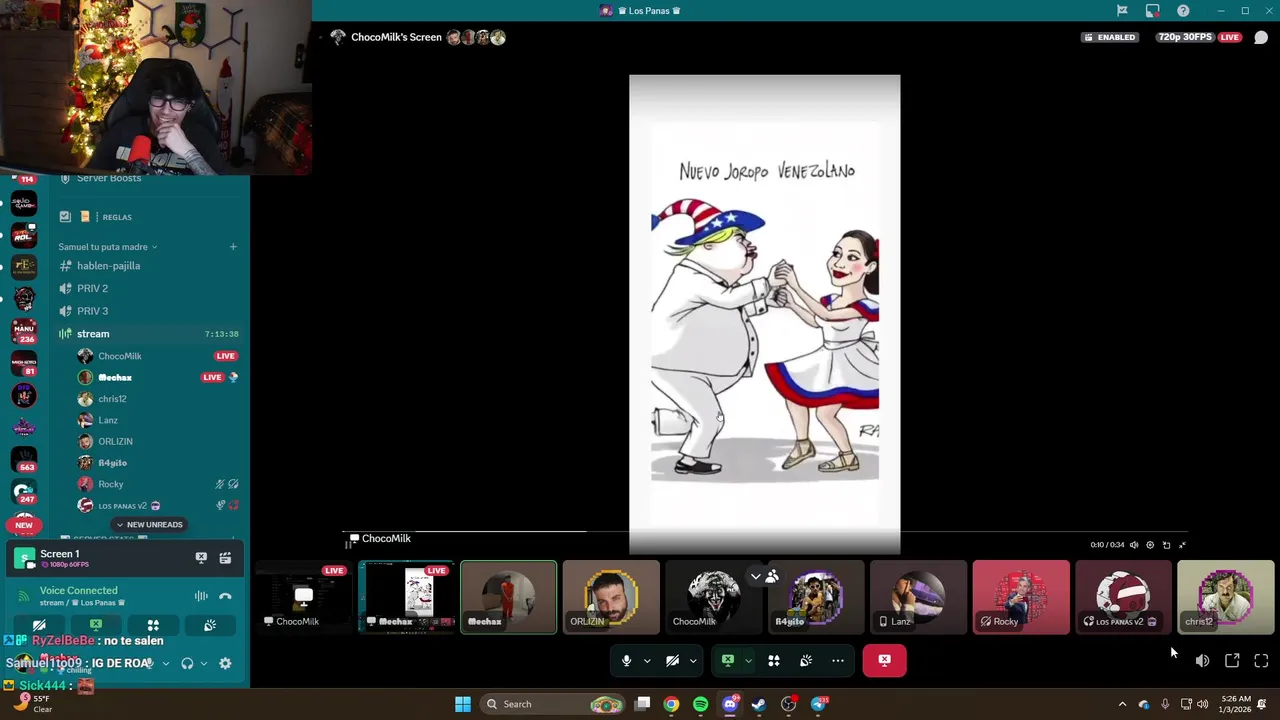1280x720 pixels.
Task: Pop out the call window
Action: click(x=1232, y=661)
